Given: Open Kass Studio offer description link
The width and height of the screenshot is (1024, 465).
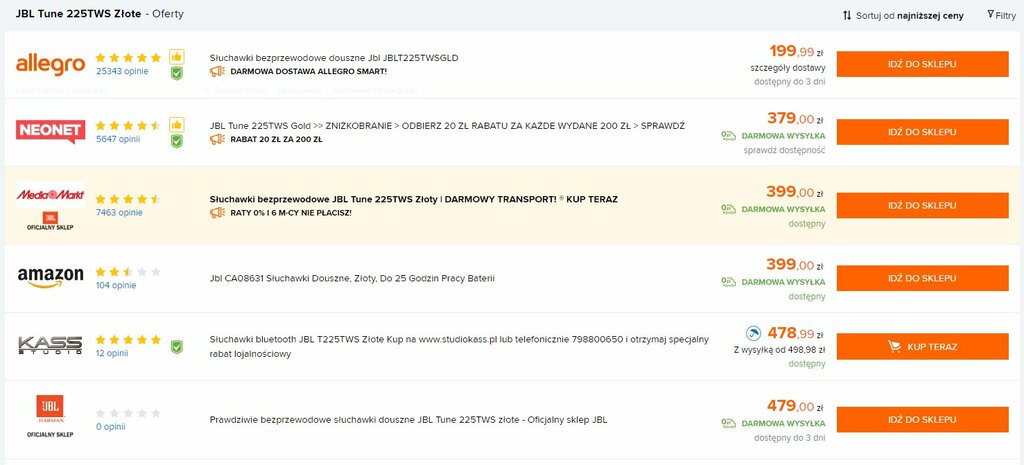Looking at the screenshot, I should coord(458,347).
